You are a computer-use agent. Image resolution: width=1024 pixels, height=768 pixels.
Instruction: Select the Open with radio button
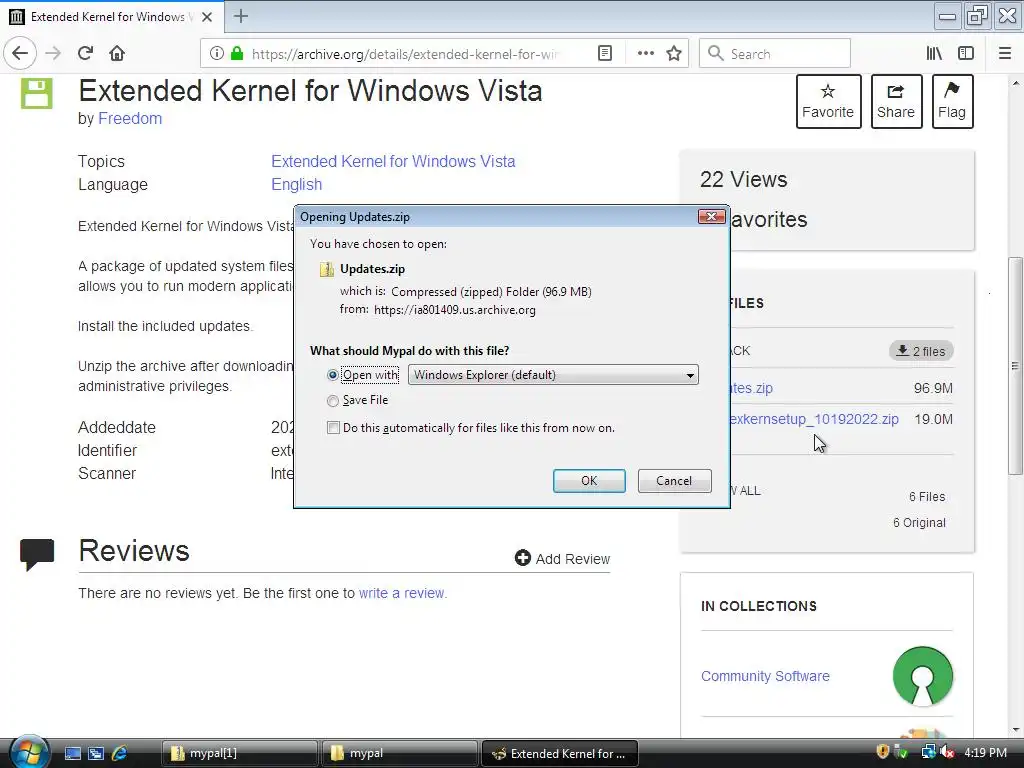pyautogui.click(x=333, y=375)
